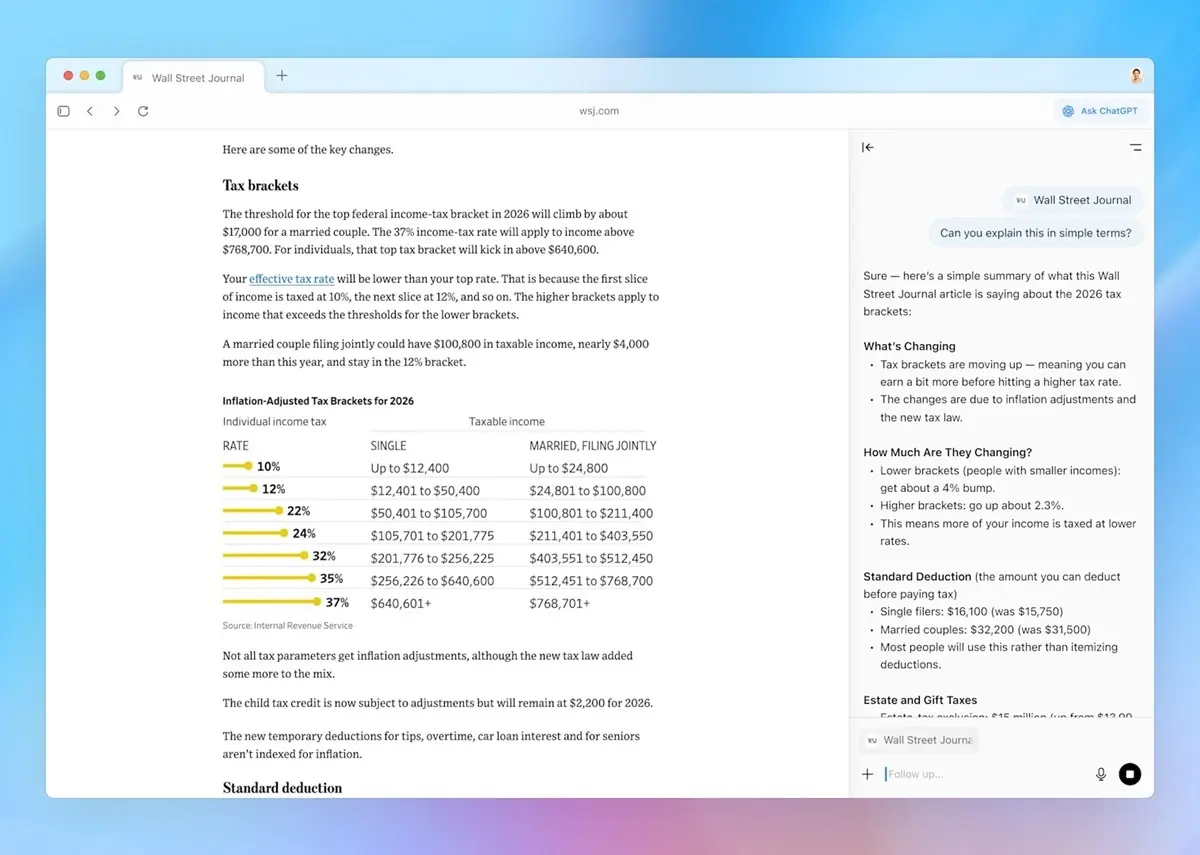
Task: Switch to the Wall Street Journal tab
Action: (195, 78)
